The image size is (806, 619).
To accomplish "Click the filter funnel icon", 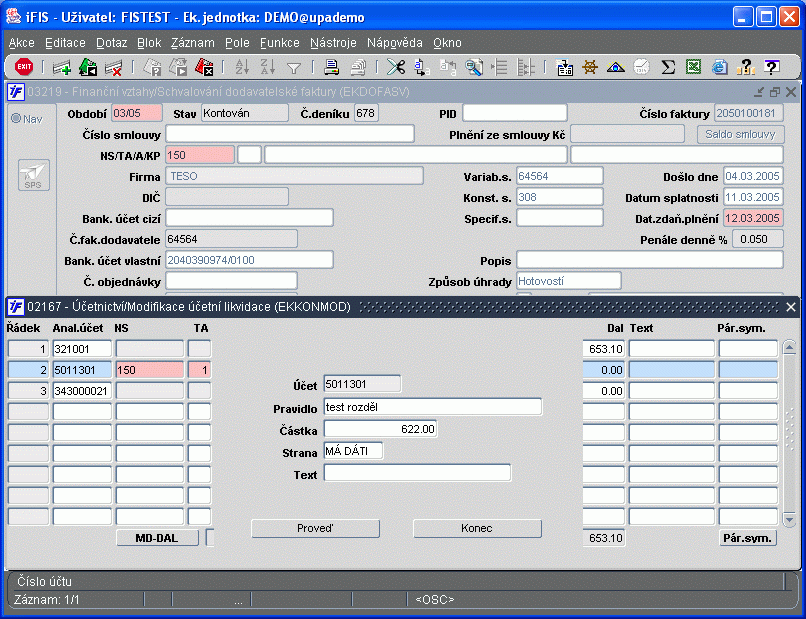I will coord(294,67).
